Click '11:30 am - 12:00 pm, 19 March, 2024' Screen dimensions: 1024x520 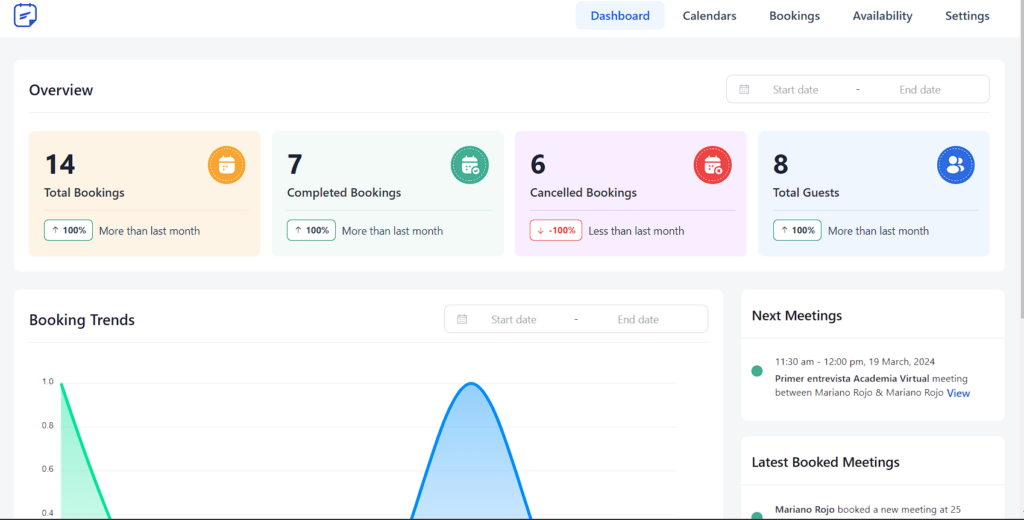[855, 361]
